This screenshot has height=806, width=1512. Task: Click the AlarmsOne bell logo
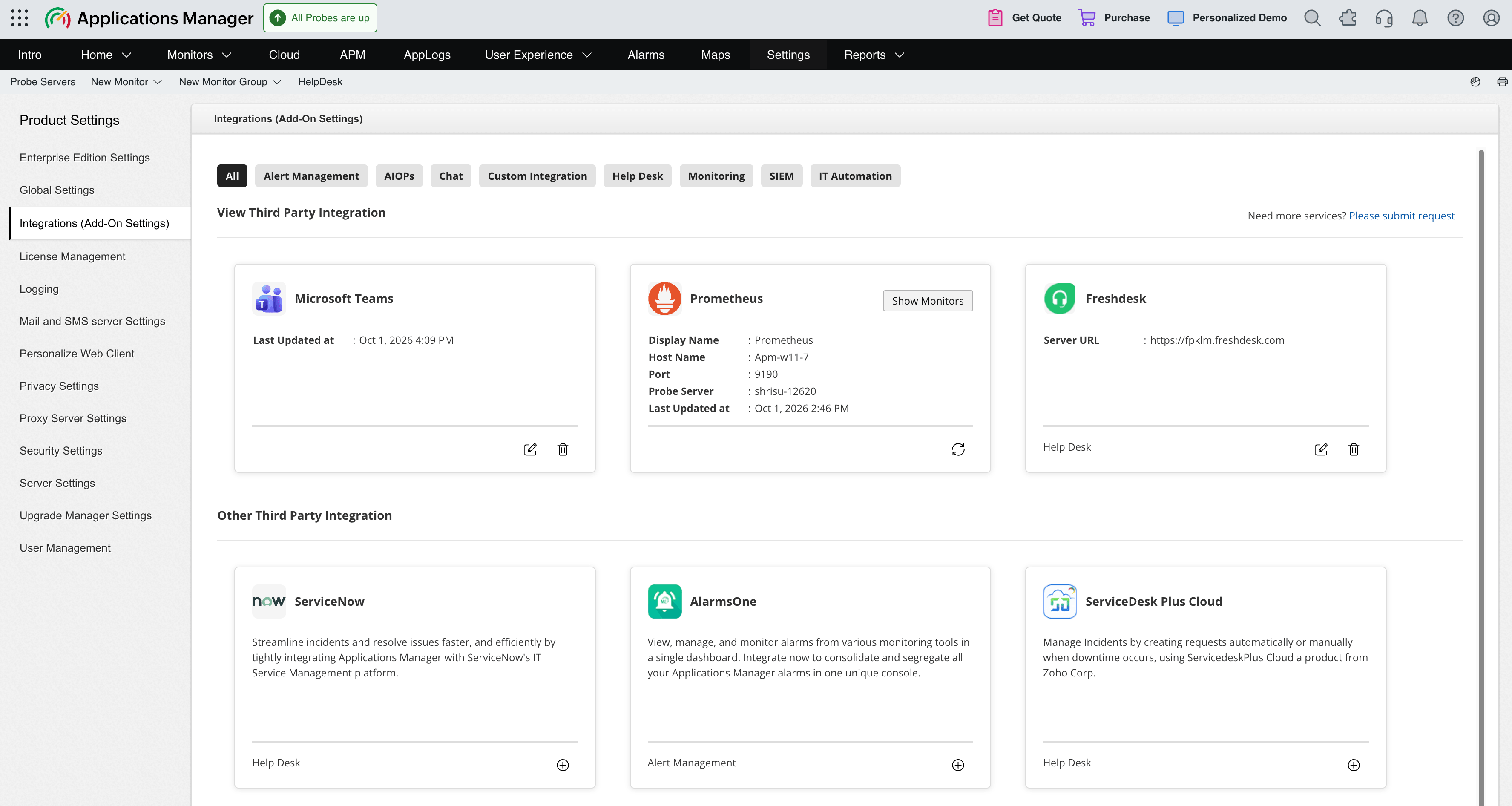[x=664, y=601]
